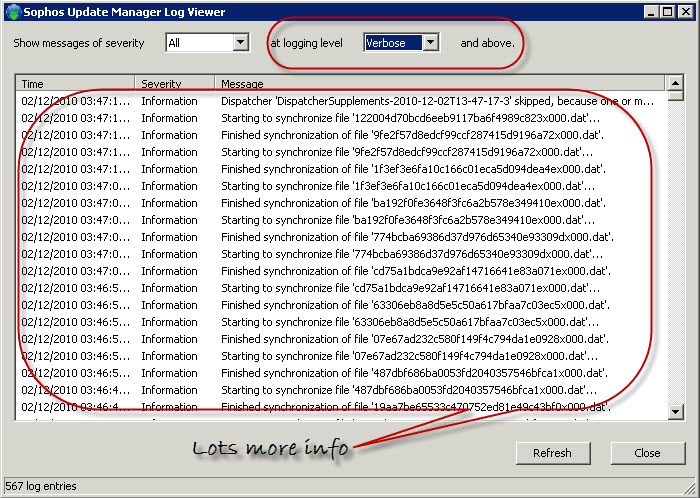Click the vertical scrollbar thumb

(x=675, y=96)
